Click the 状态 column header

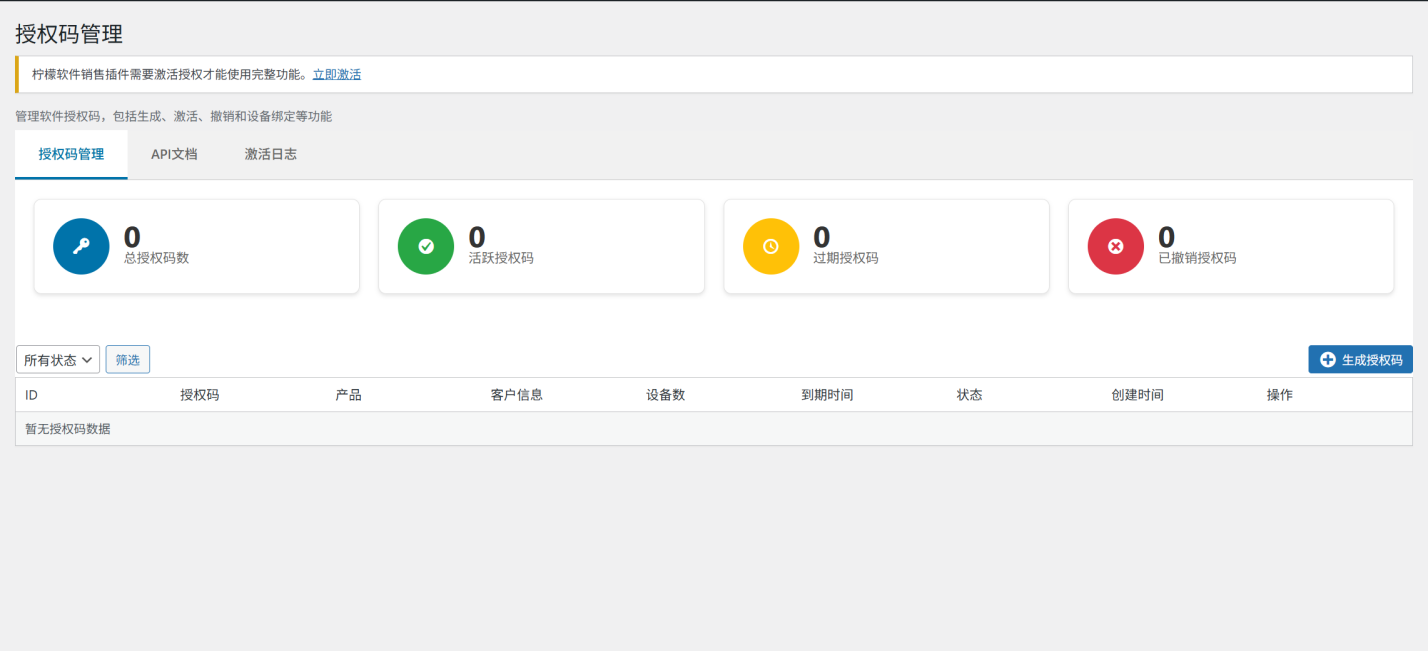click(x=969, y=395)
